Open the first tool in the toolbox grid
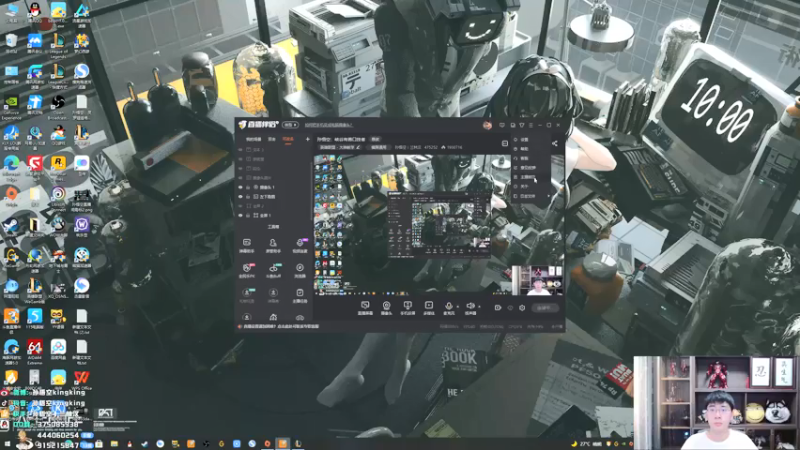Screen dimensions: 800x450 [x=246, y=245]
